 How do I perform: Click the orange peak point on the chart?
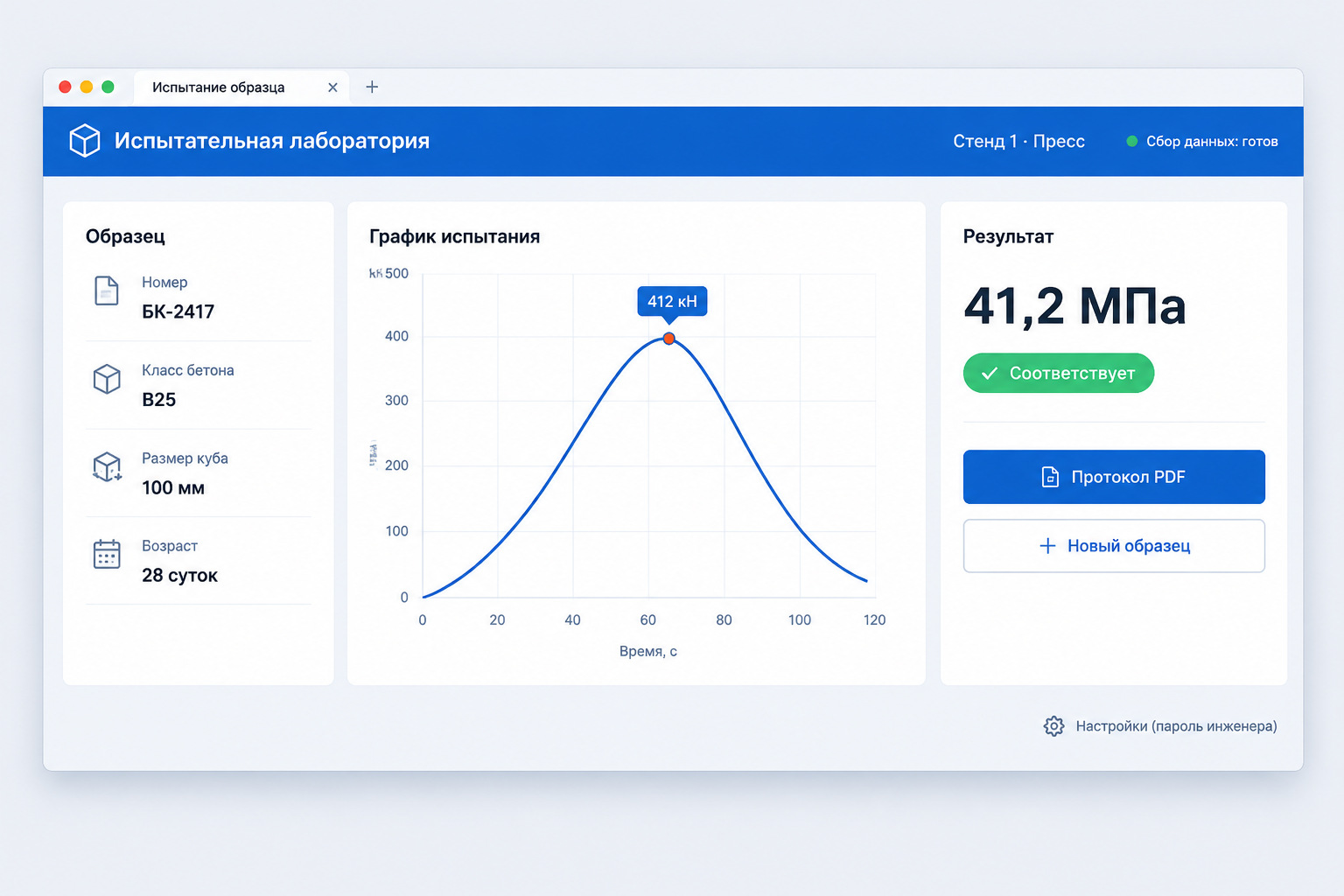point(668,339)
